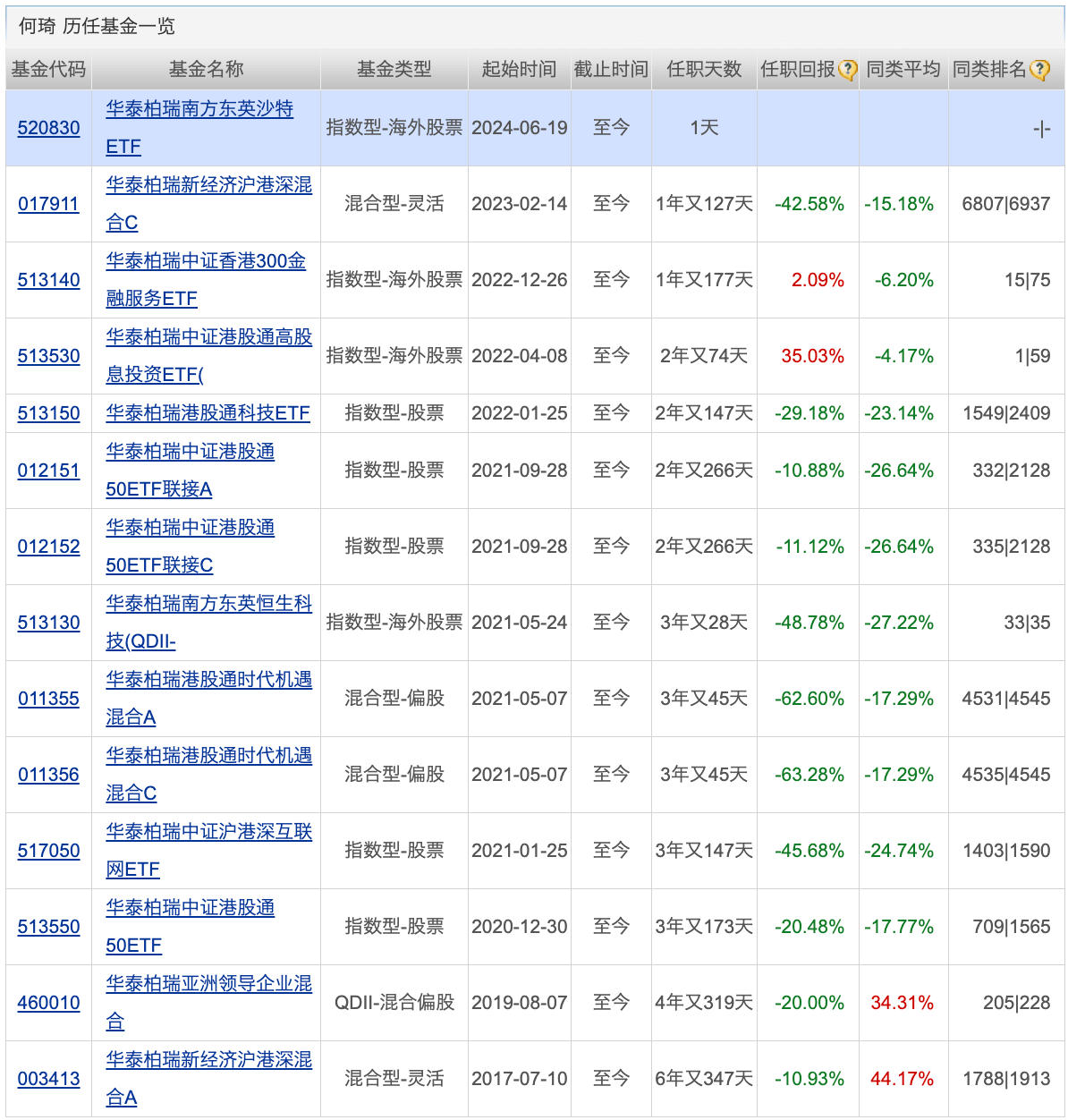Open 华泰柏瑞中证港股通50ETF联接A link
Screen dimensions: 1068x1120
190,471
